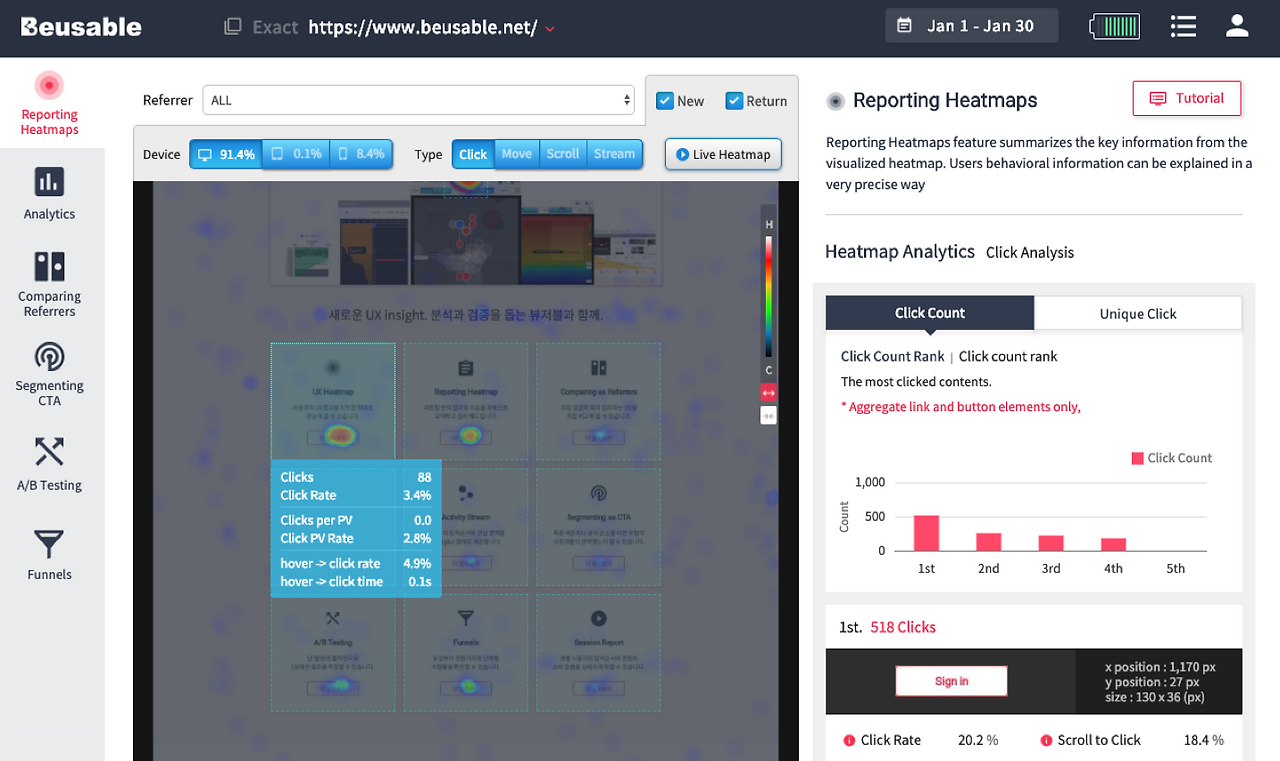Click the Live Heatmap button
Image resolution: width=1280 pixels, height=761 pixels.
[x=723, y=154]
